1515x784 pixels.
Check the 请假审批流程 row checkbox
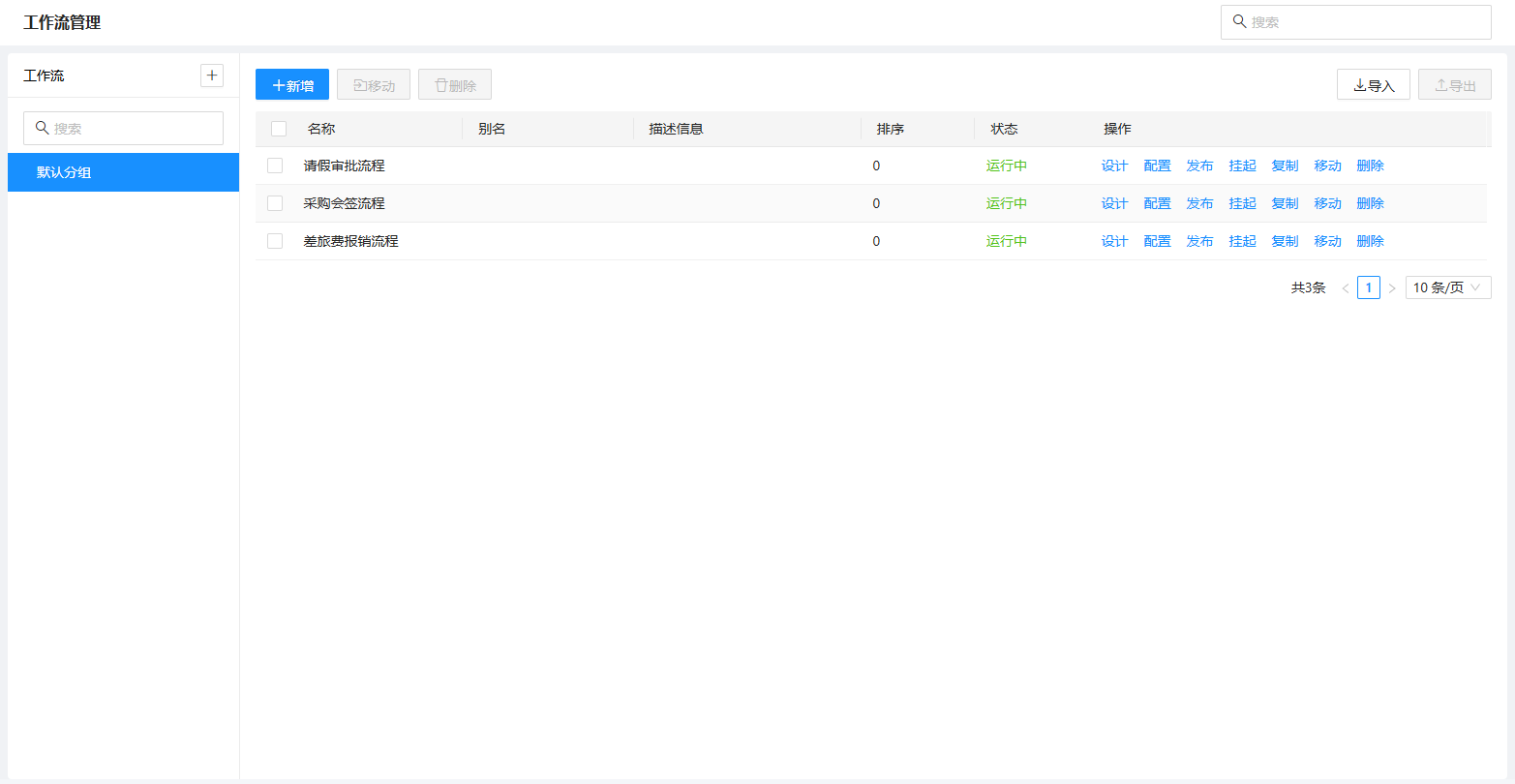[275, 166]
